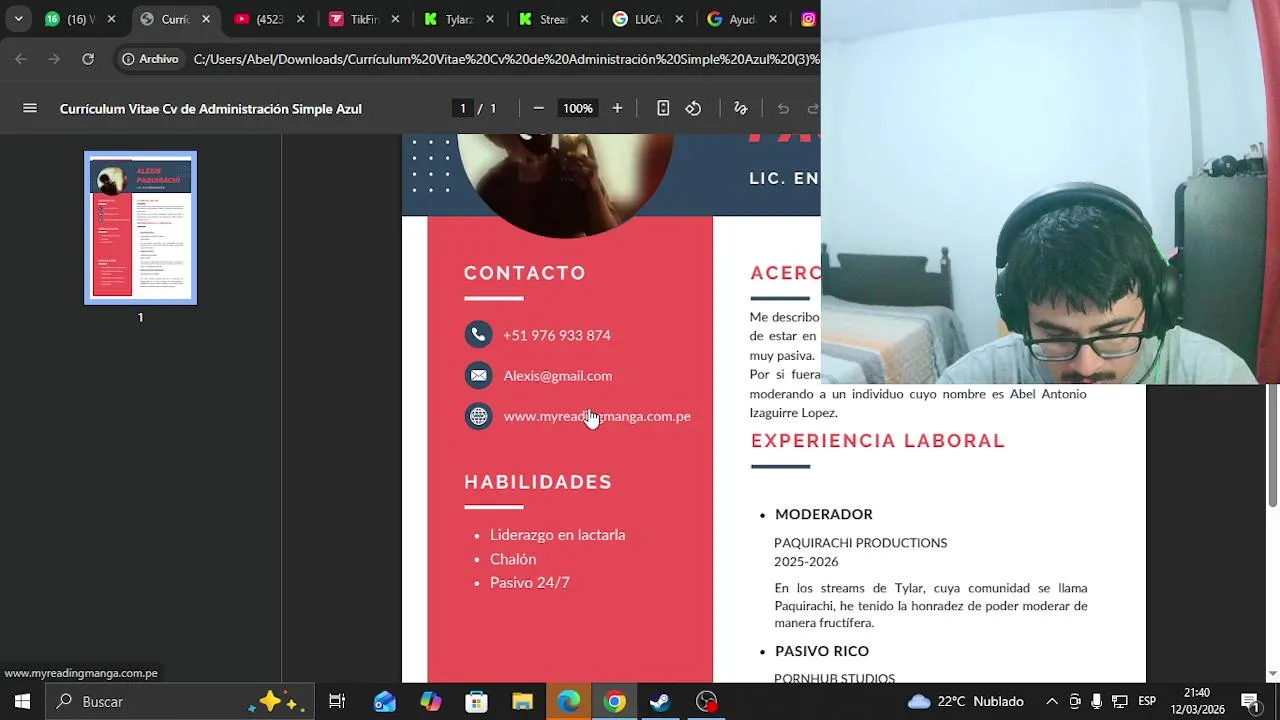Click the PAQUIRACHI PRODUCTIONS text
This screenshot has height=720, width=1280.
click(x=860, y=543)
